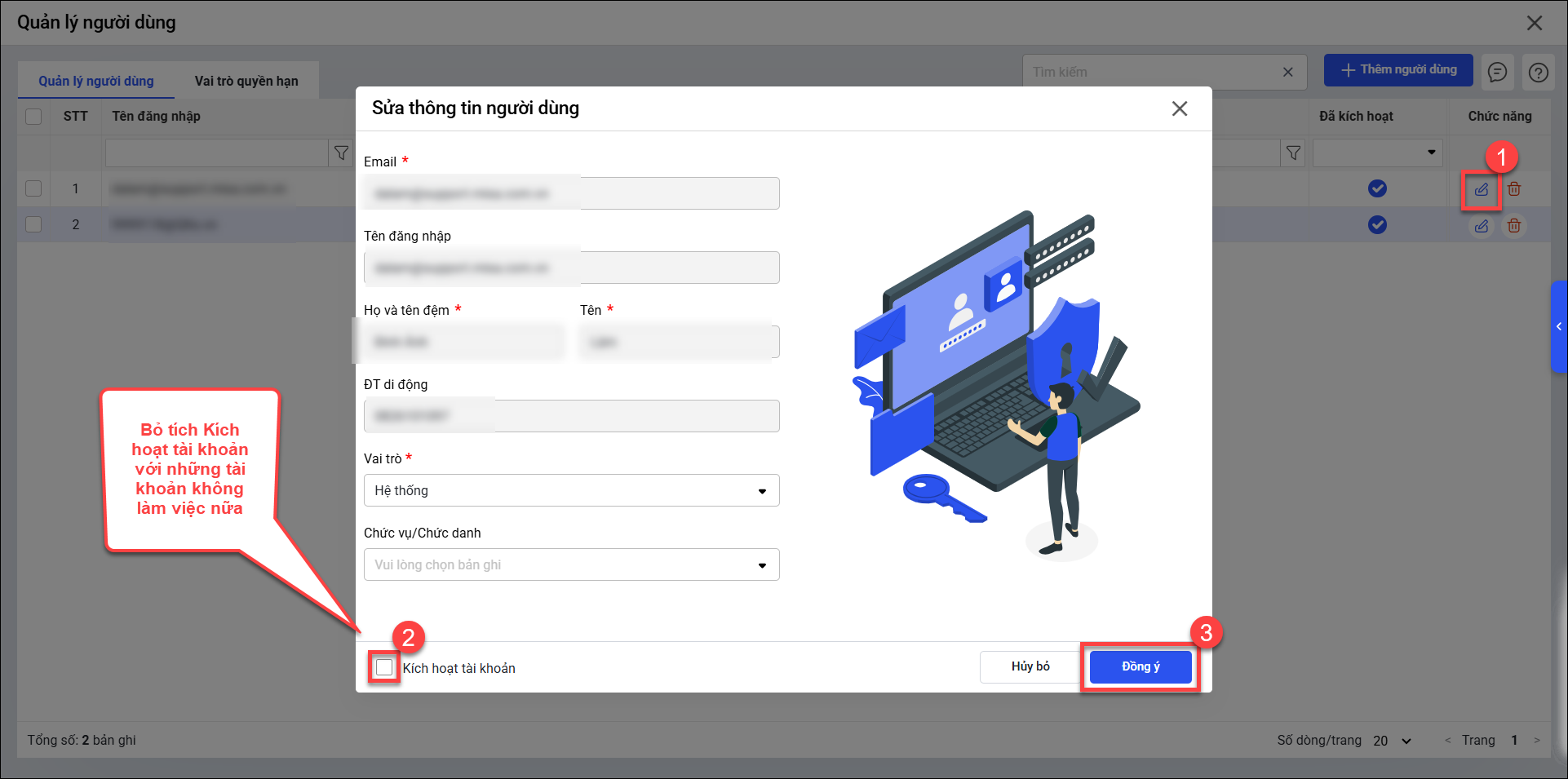1568x779 pixels.
Task: Click the edit pencil icon for user row 2
Action: [1481, 226]
